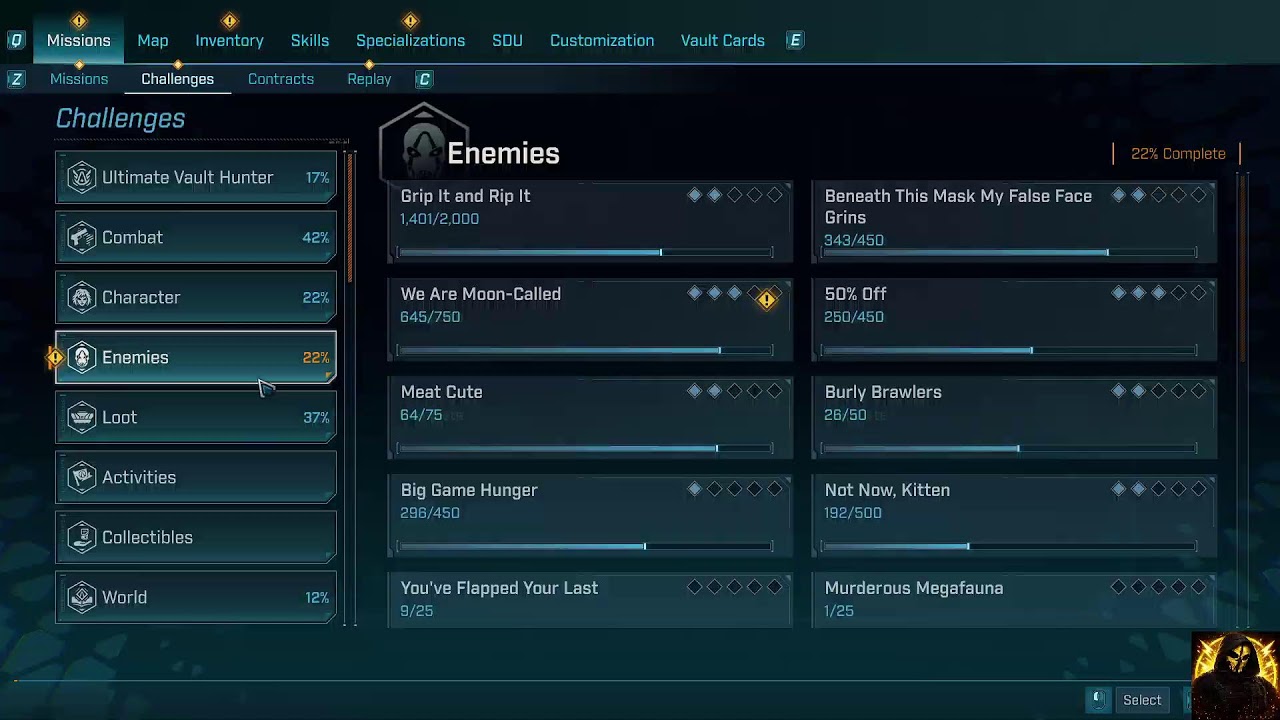Viewport: 1280px width, 720px height.
Task: Select the Murderous Megafauna challenge
Action: [1014, 601]
